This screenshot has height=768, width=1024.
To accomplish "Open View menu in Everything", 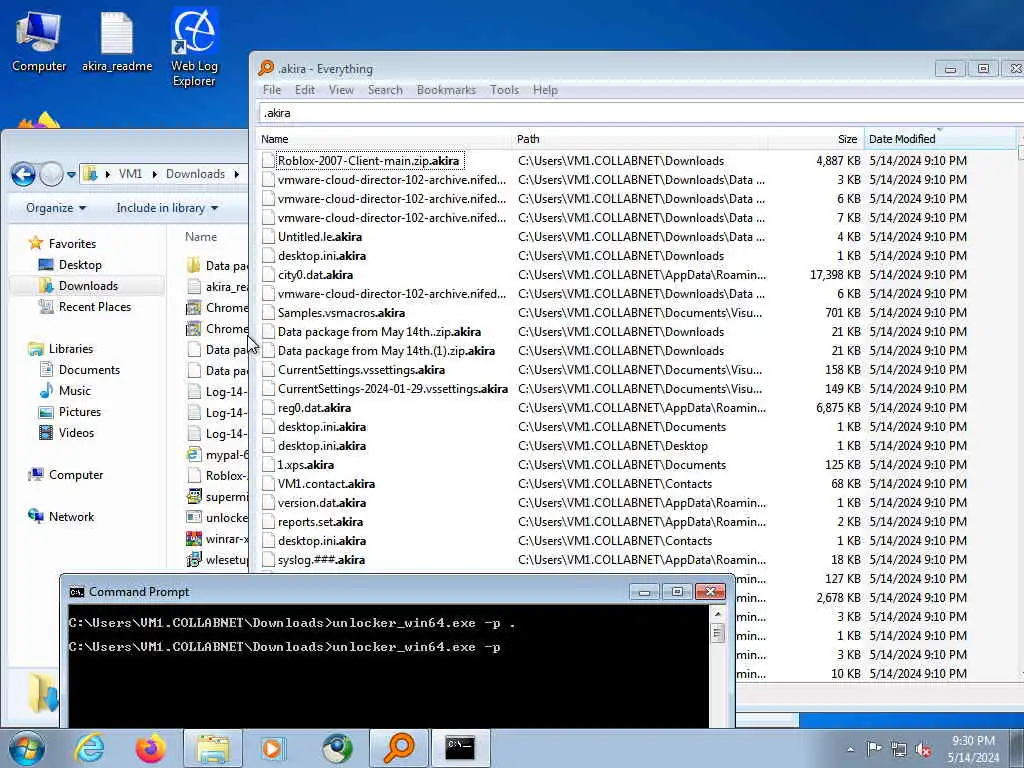I will pyautogui.click(x=341, y=90).
